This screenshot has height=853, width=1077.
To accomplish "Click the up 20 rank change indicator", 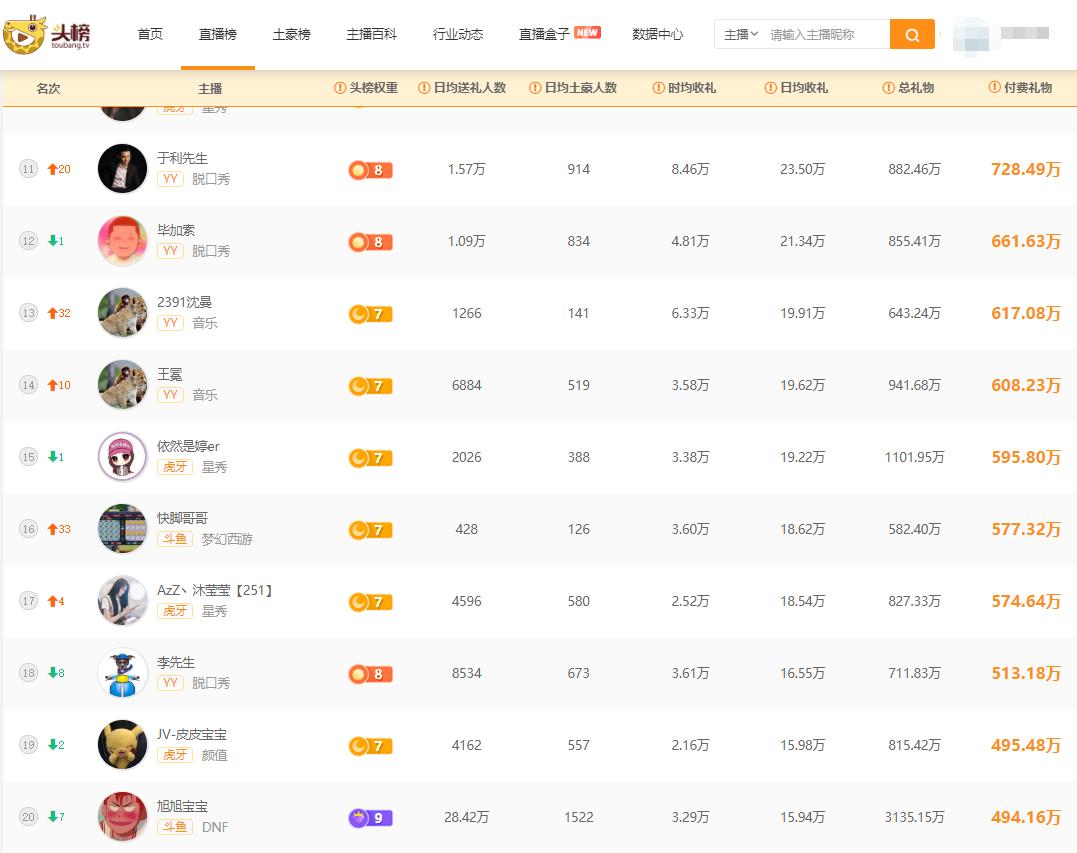I will (59, 169).
